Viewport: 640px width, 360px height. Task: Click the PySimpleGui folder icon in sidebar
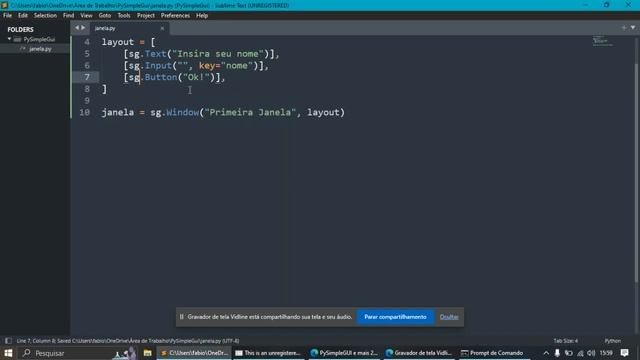click(x=17, y=40)
